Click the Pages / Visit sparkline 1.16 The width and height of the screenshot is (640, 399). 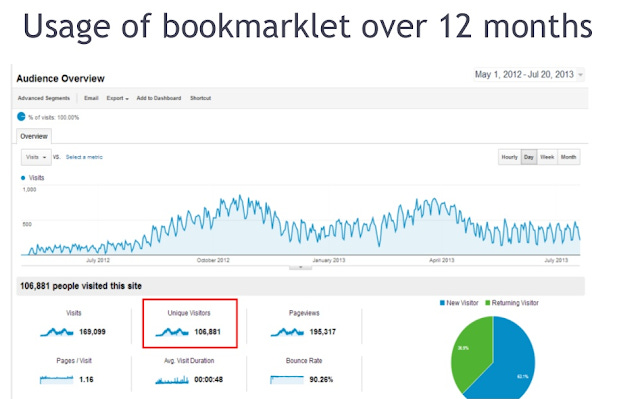(56, 380)
